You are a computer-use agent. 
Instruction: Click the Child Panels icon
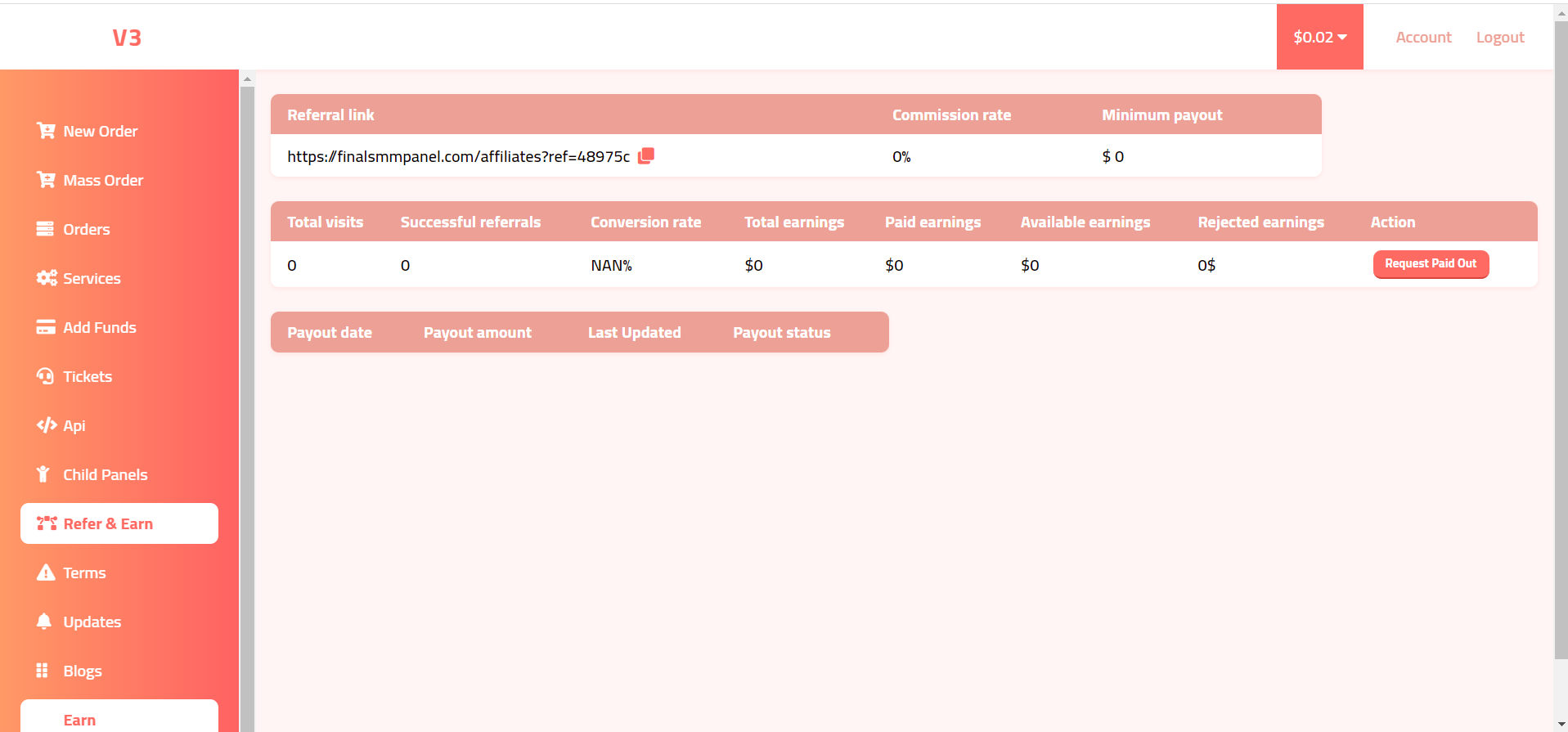pos(43,474)
